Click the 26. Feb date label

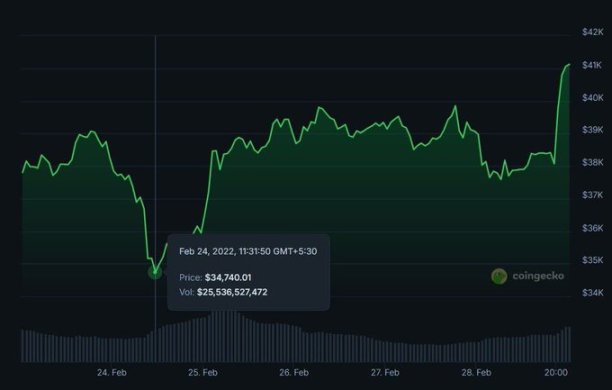[x=294, y=372]
